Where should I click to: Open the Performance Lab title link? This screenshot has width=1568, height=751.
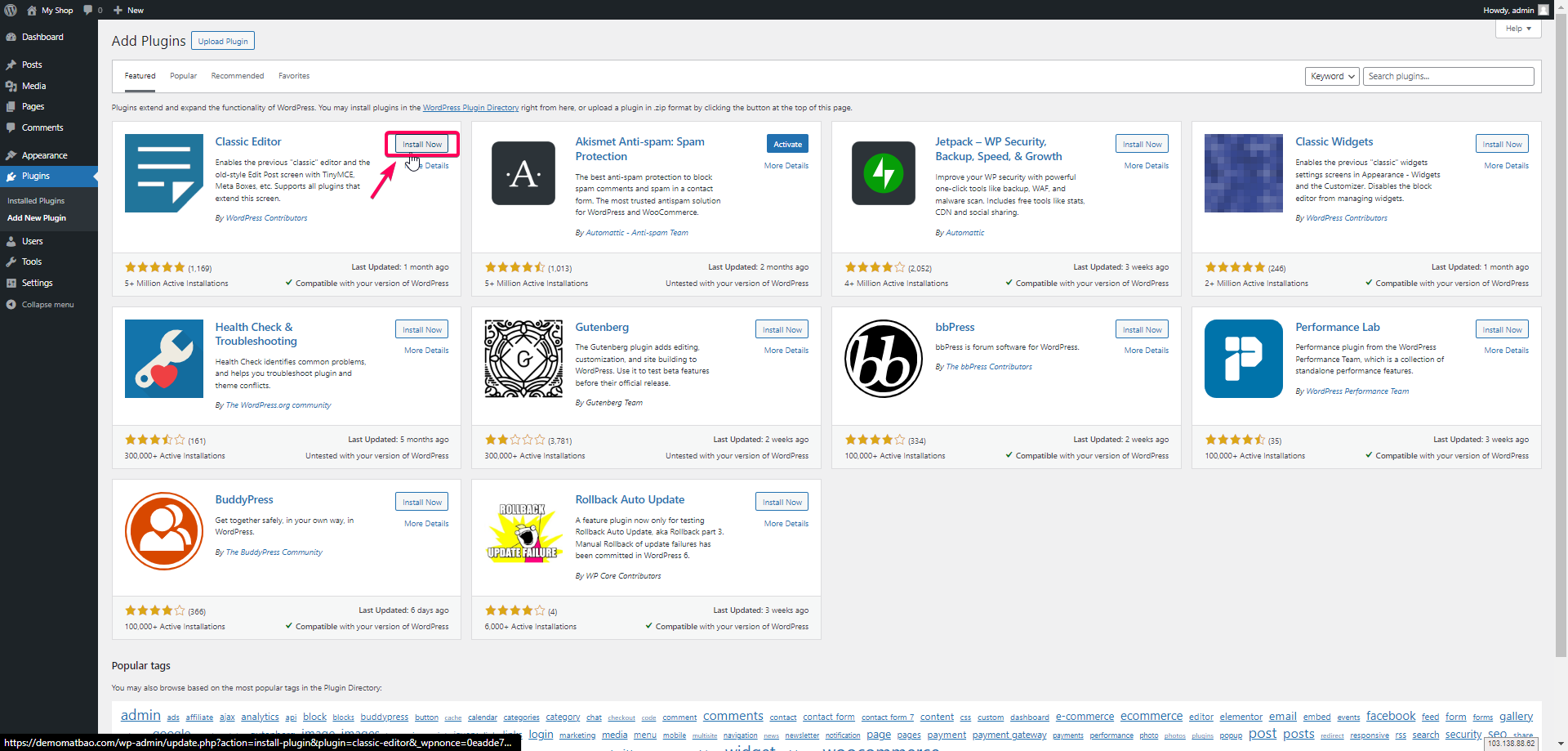coord(1338,327)
